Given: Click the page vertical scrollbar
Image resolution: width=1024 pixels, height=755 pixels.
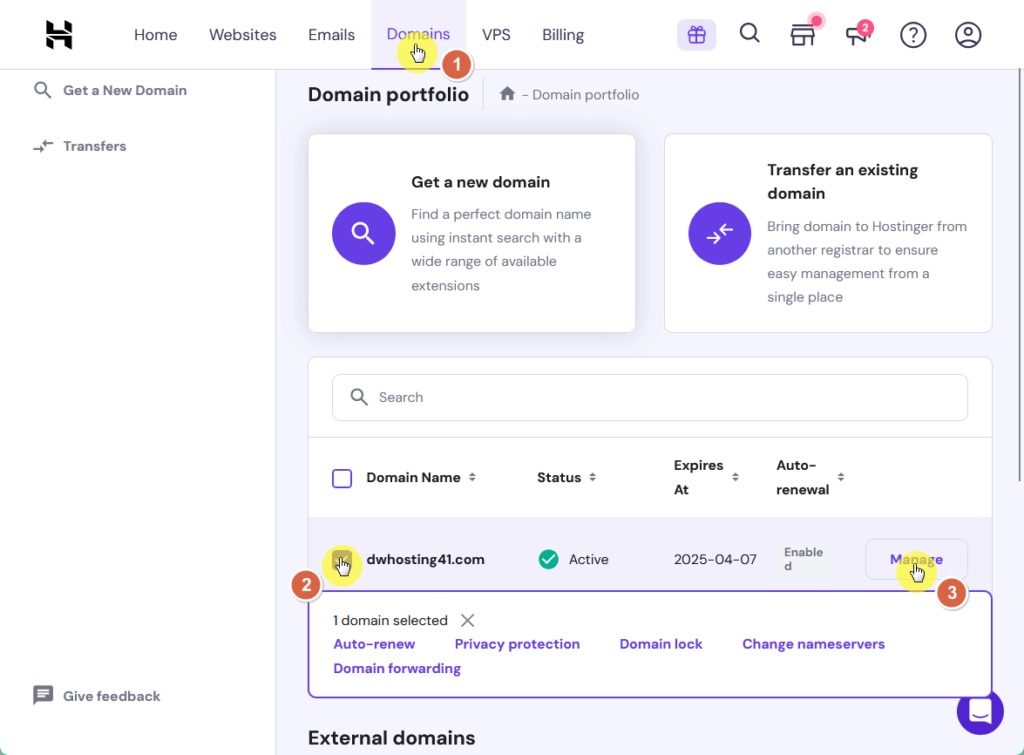Looking at the screenshot, I should 1020,274.
